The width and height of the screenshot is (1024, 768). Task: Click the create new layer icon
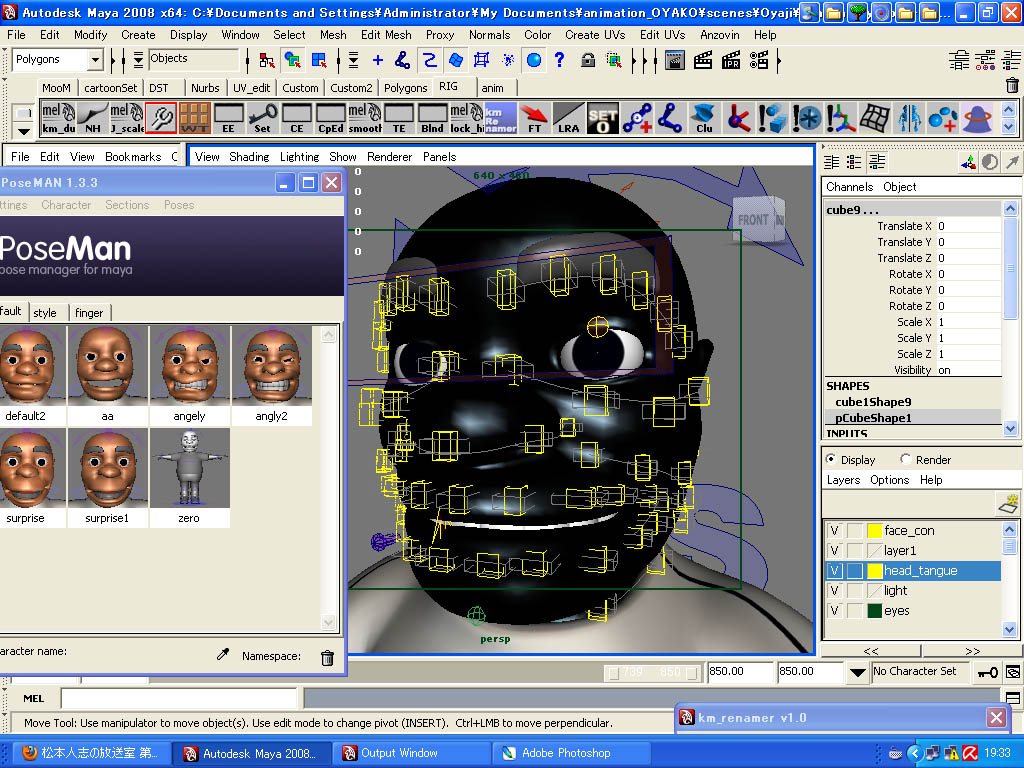[1009, 504]
